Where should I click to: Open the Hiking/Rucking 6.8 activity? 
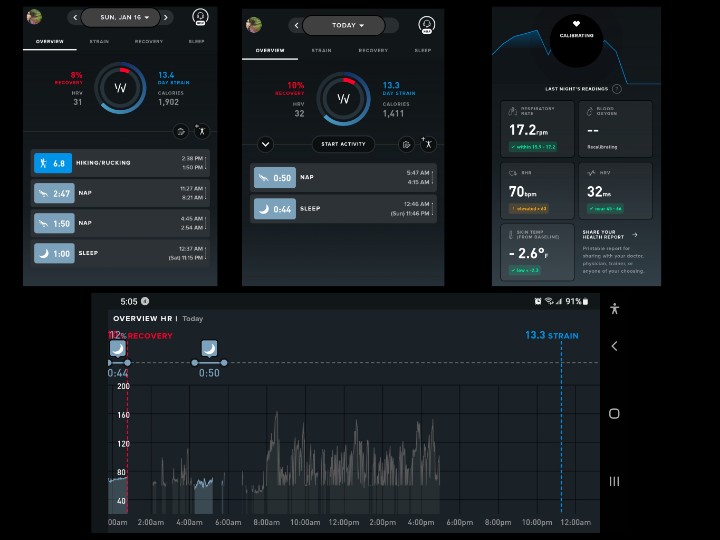click(x=120, y=163)
